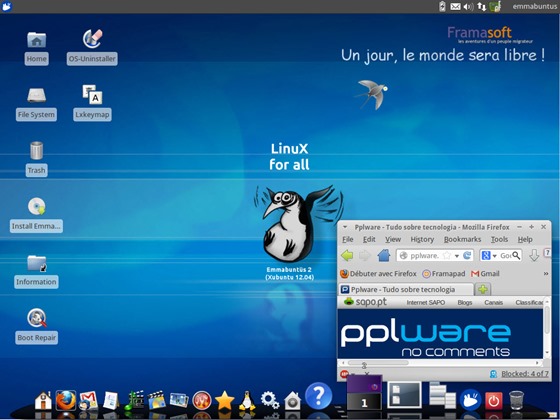Go back with Firefox's green arrow
The height and width of the screenshot is (420, 560).
347,255
